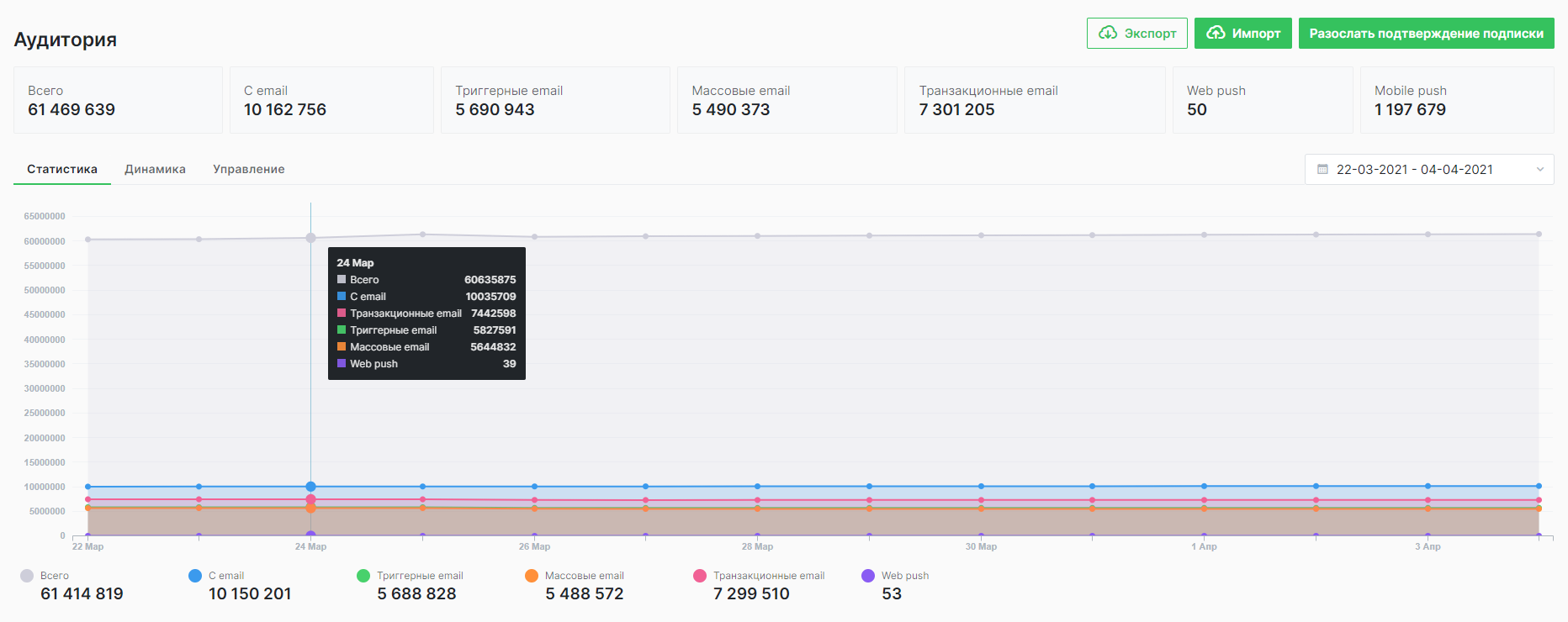Toggle the Всего series in chart legend
This screenshot has height=622, width=1568.
[x=27, y=576]
